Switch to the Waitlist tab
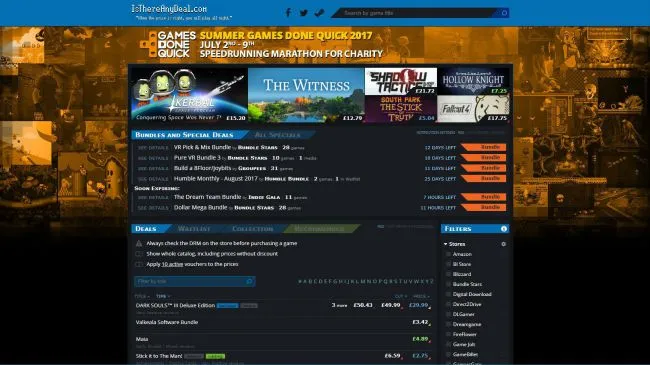 (x=194, y=229)
